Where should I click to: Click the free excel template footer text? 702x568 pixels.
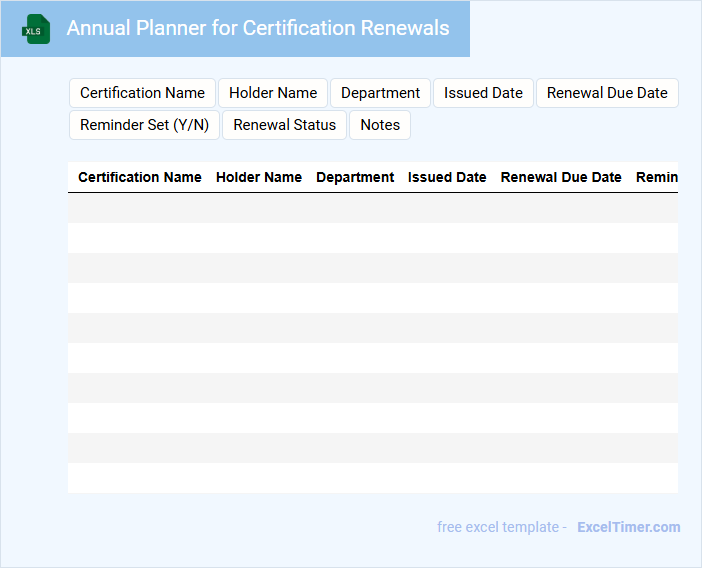tap(501, 527)
